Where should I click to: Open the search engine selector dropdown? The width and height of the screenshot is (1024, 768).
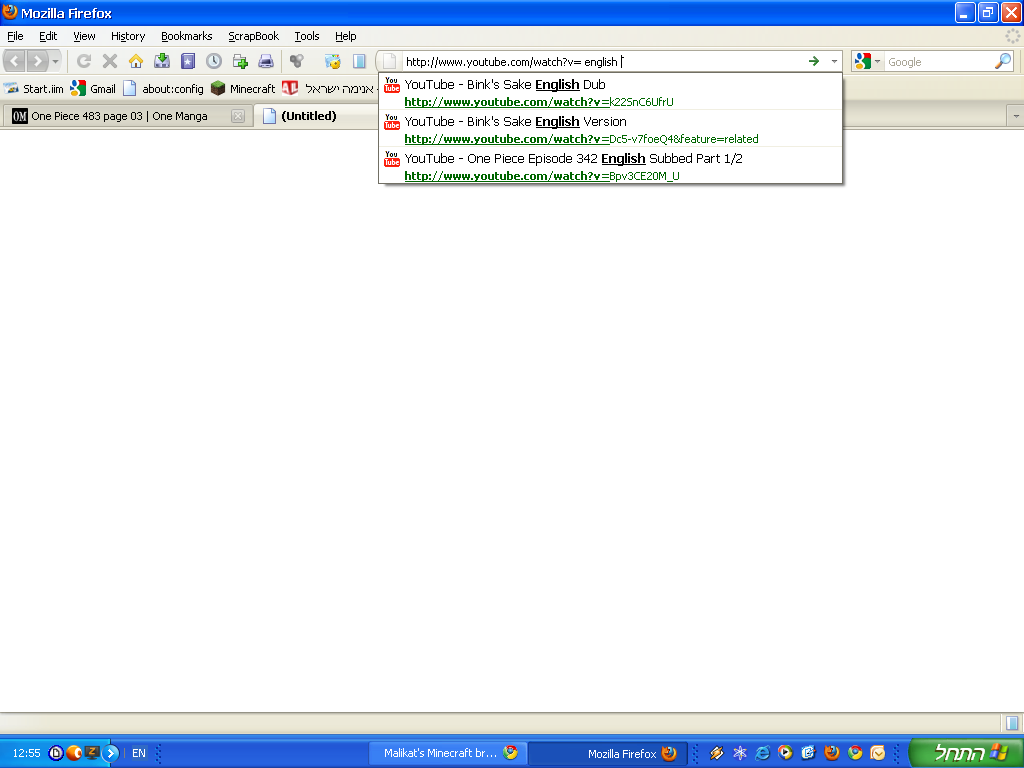867,62
